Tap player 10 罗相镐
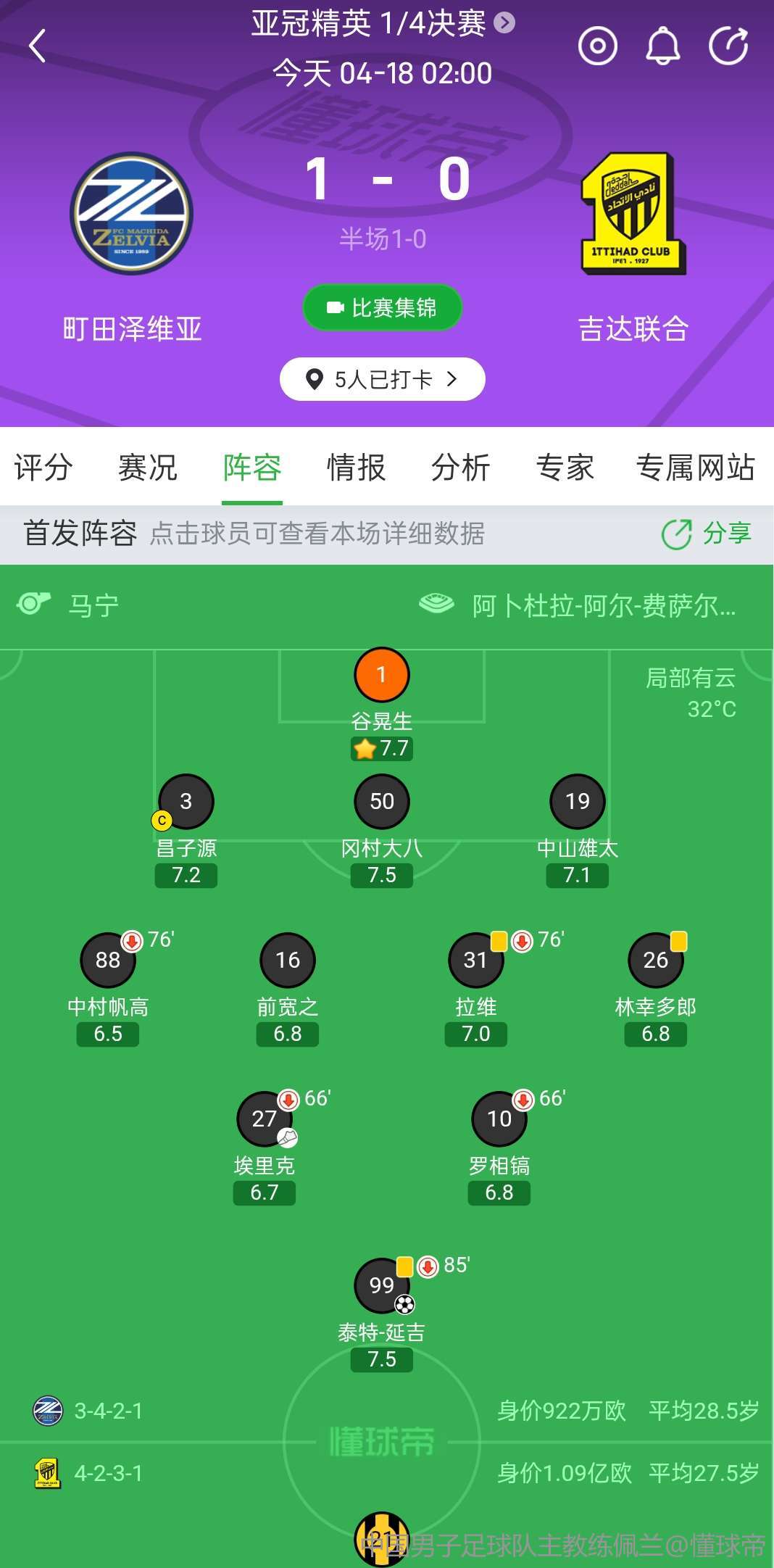 (499, 1119)
